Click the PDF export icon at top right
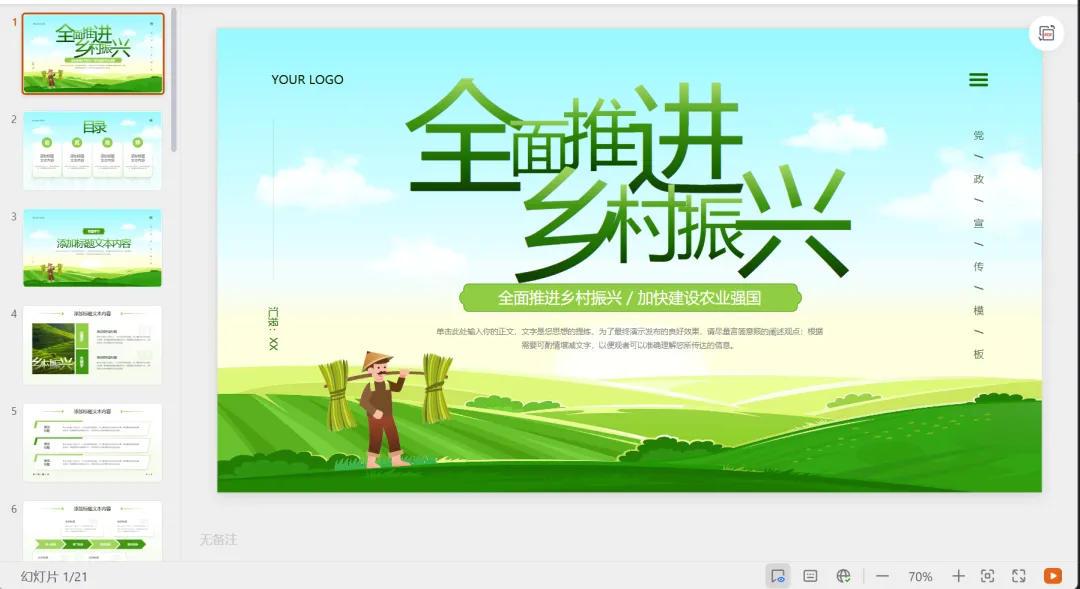 tap(1046, 33)
